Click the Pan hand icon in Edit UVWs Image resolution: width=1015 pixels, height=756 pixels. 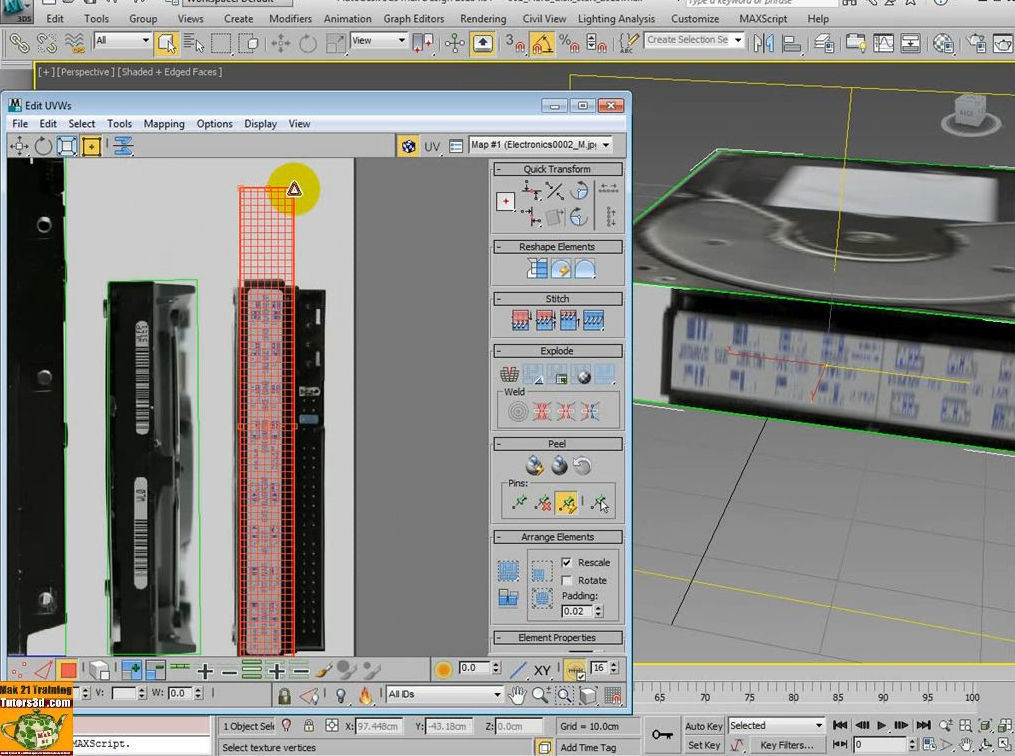pyautogui.click(x=517, y=696)
